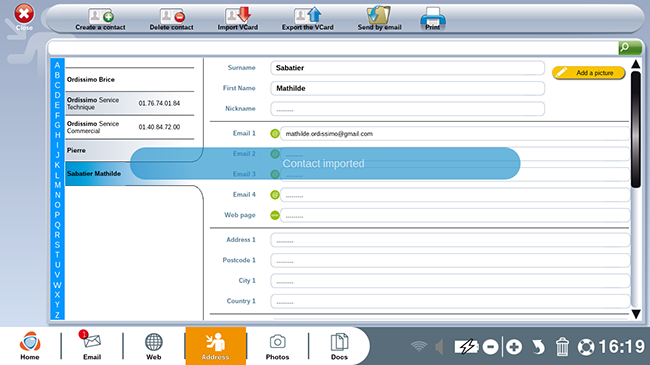Open the Photos tab

coord(277,346)
